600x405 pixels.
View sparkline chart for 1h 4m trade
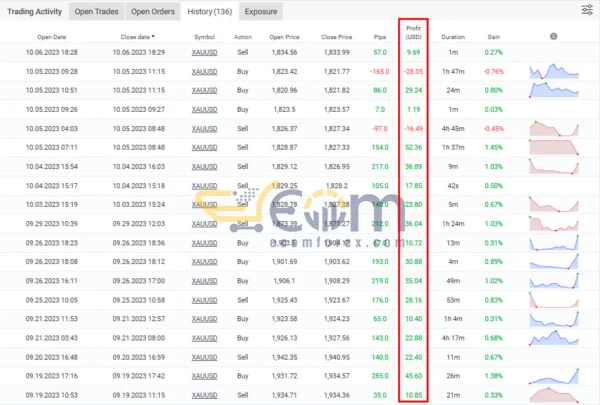tap(554, 319)
